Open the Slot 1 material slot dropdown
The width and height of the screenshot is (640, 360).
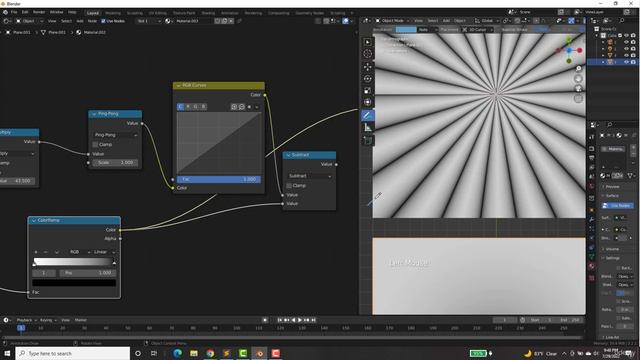[149, 21]
